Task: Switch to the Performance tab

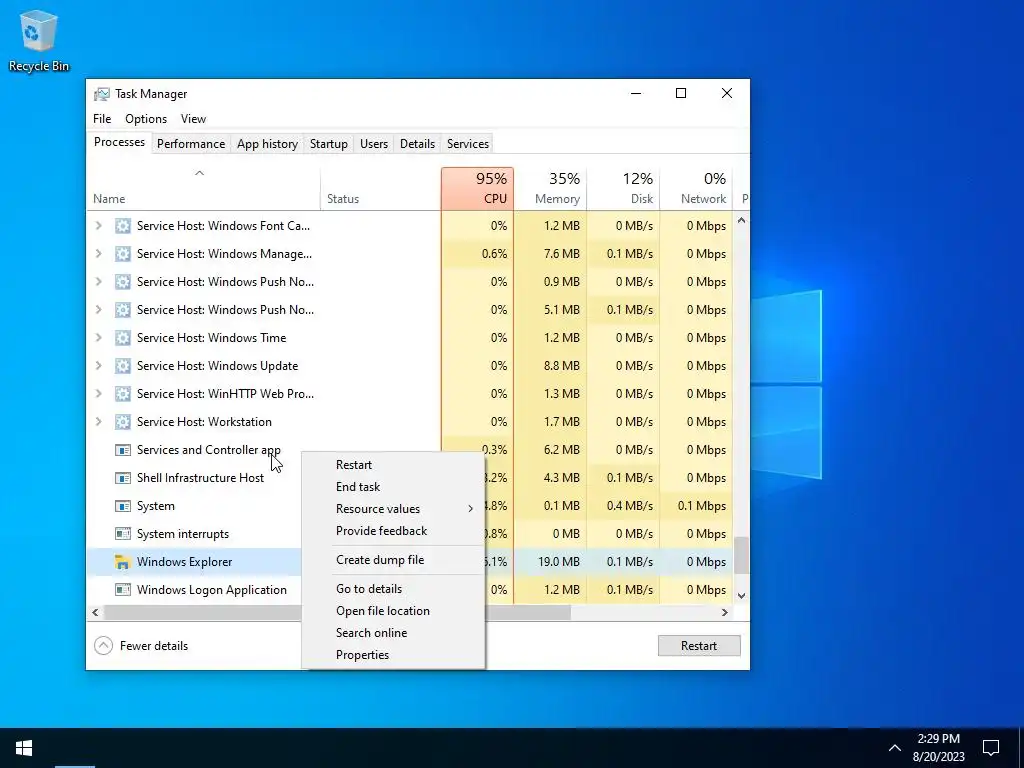Action: pyautogui.click(x=191, y=144)
